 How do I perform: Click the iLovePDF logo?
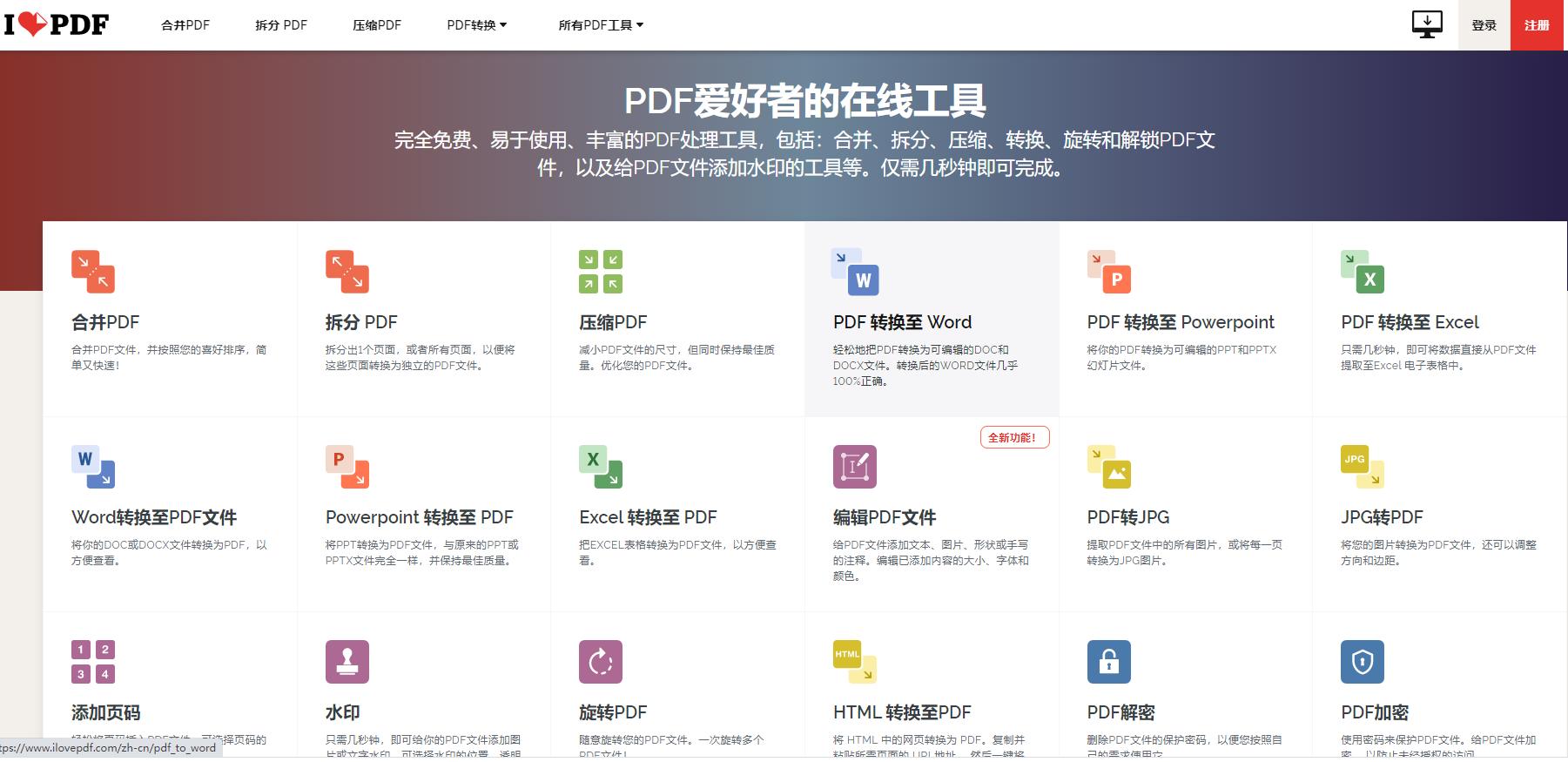coord(57,24)
